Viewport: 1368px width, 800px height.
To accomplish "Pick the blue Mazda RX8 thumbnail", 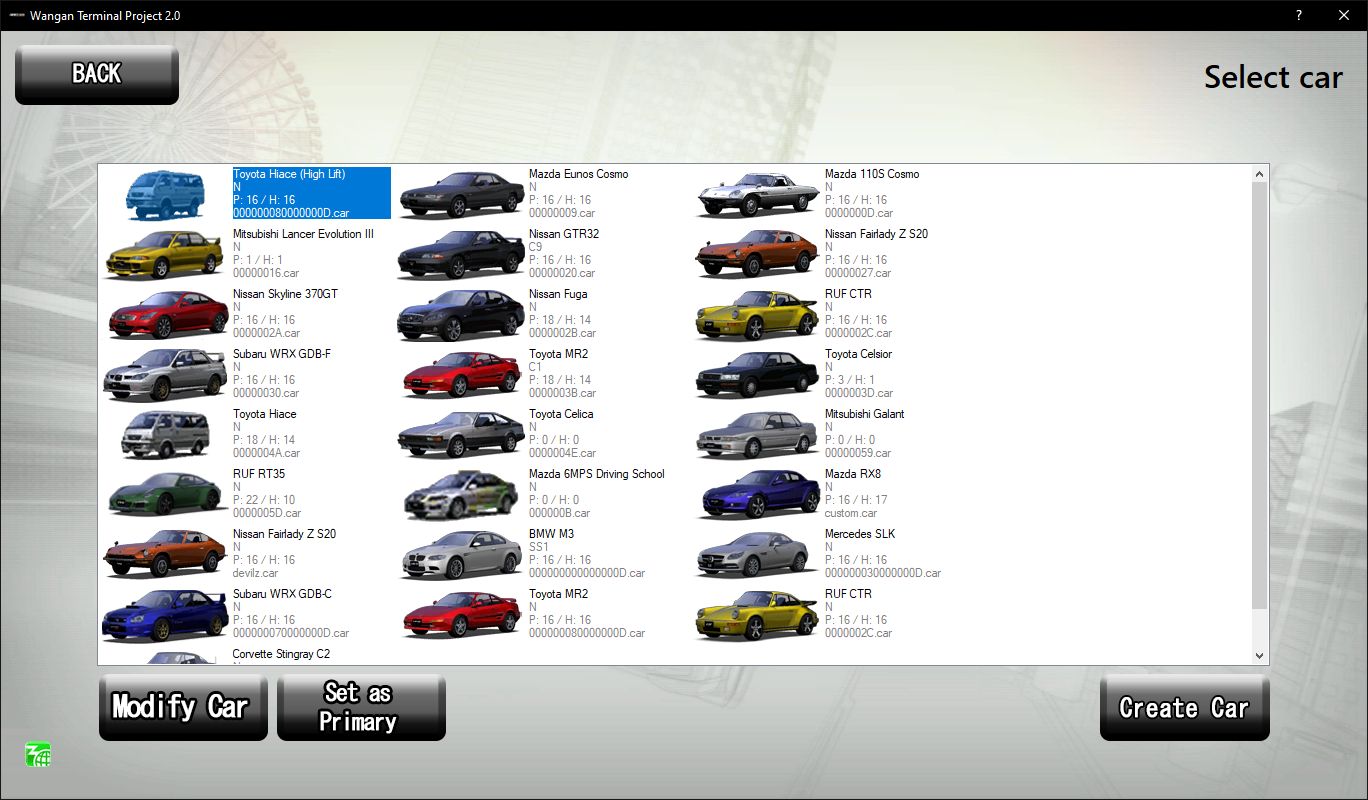I will coord(757,494).
